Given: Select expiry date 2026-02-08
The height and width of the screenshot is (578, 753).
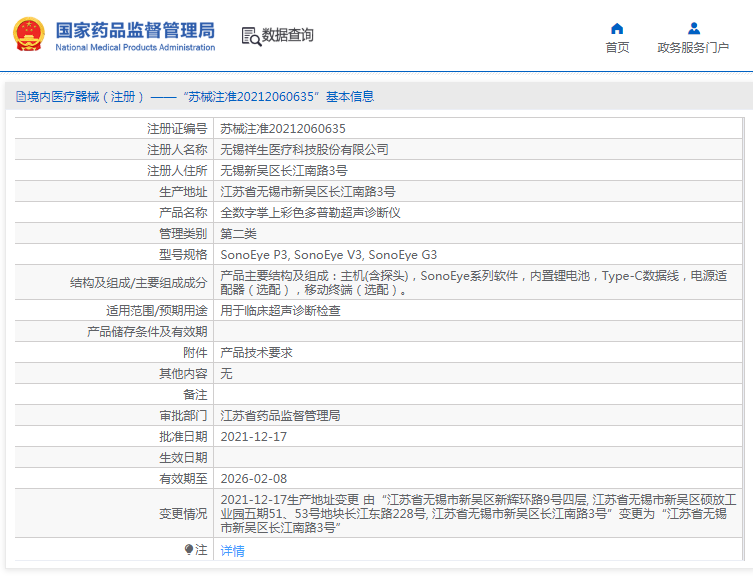Looking at the screenshot, I should tap(254, 479).
